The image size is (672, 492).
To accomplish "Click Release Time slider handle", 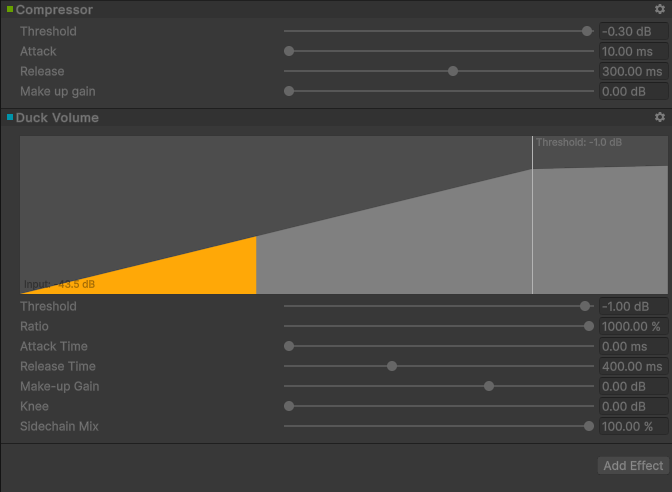I will click(x=392, y=366).
